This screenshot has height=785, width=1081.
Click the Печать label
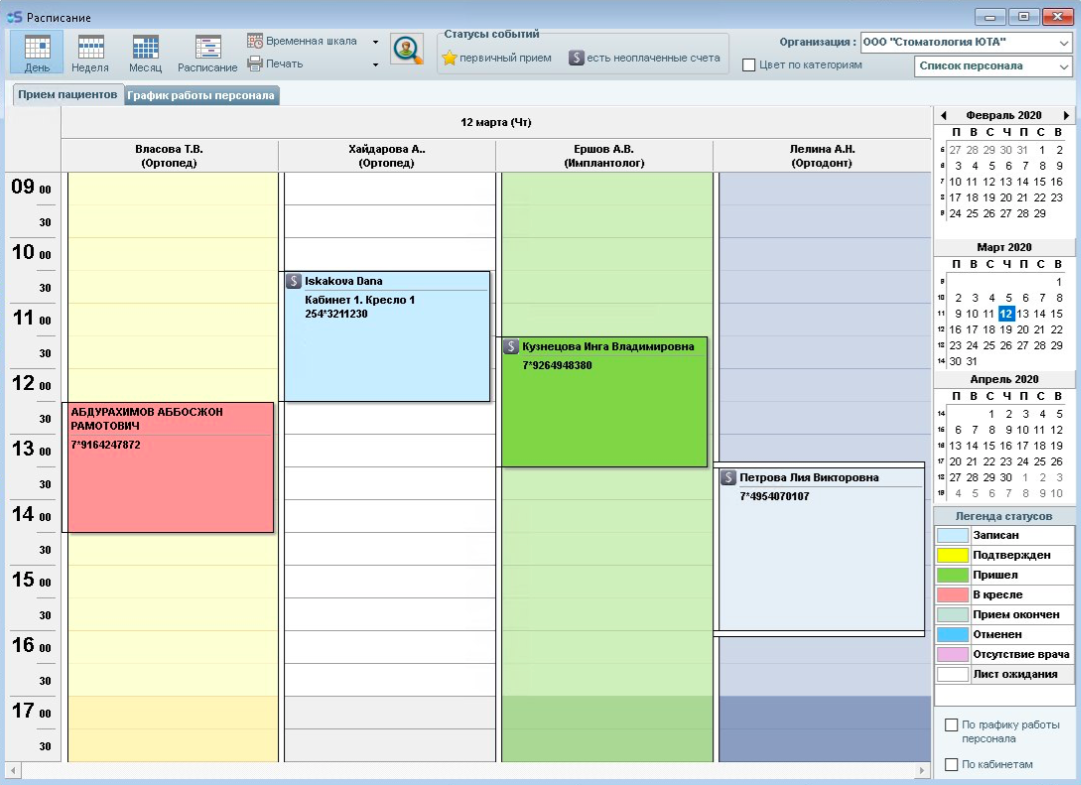(285, 63)
